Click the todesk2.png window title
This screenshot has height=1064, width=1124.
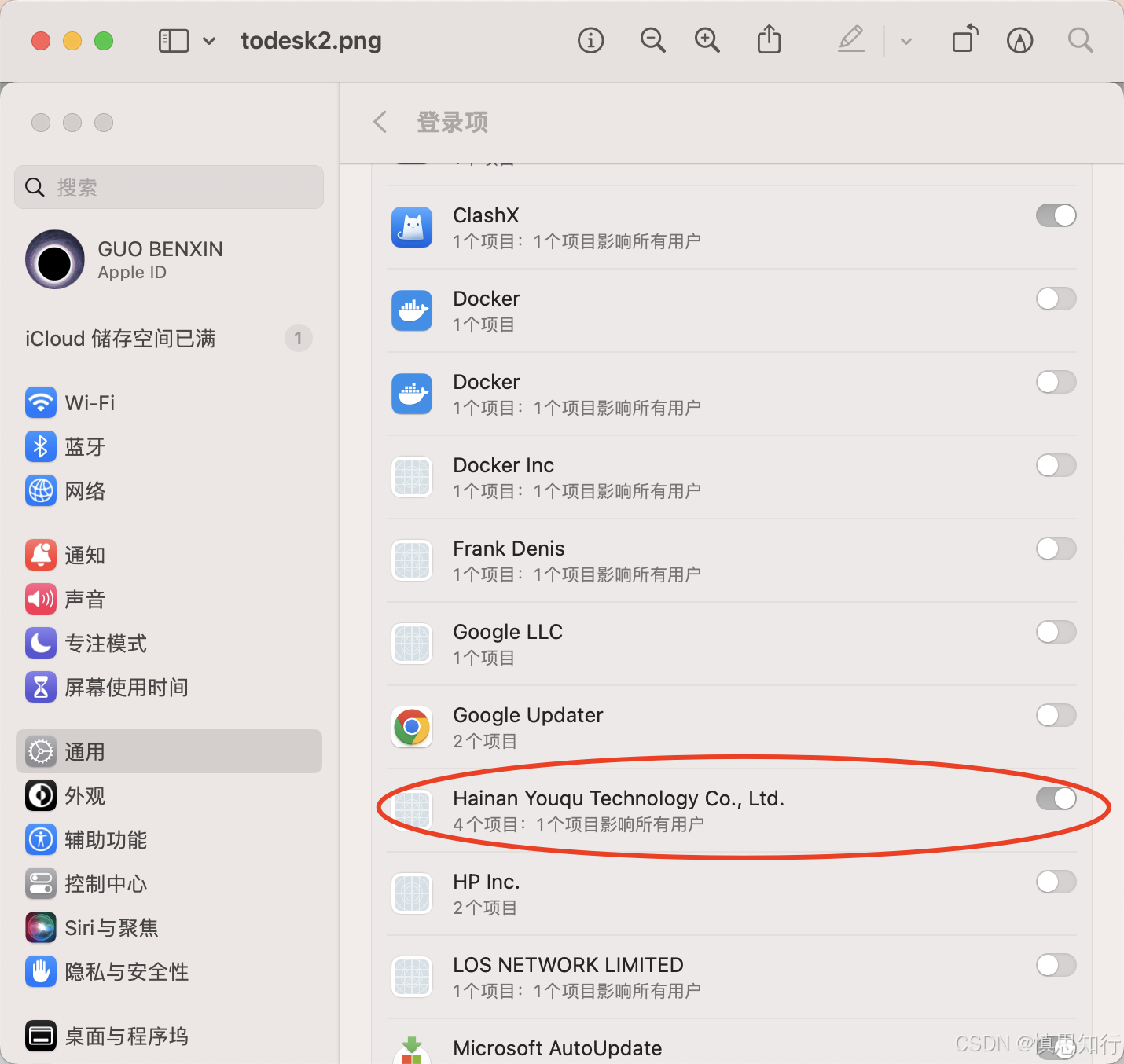[311, 40]
